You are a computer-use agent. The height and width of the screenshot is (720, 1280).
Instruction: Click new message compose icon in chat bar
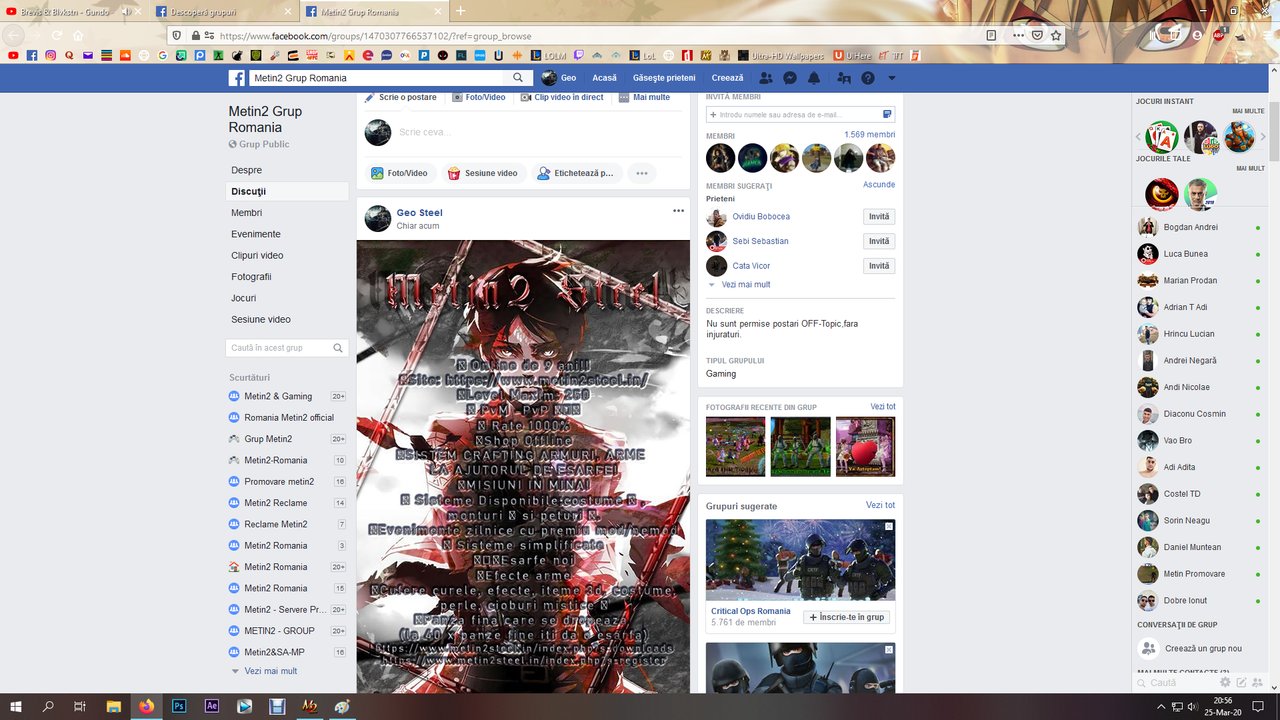1241,682
